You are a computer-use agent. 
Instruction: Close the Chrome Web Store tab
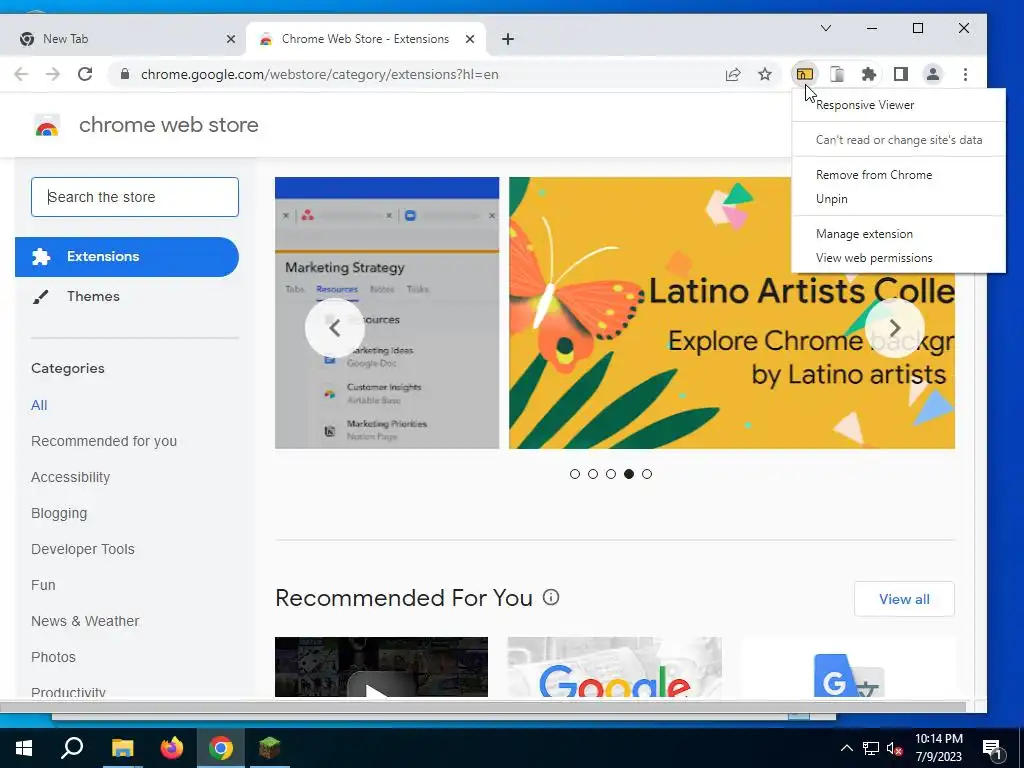point(470,39)
